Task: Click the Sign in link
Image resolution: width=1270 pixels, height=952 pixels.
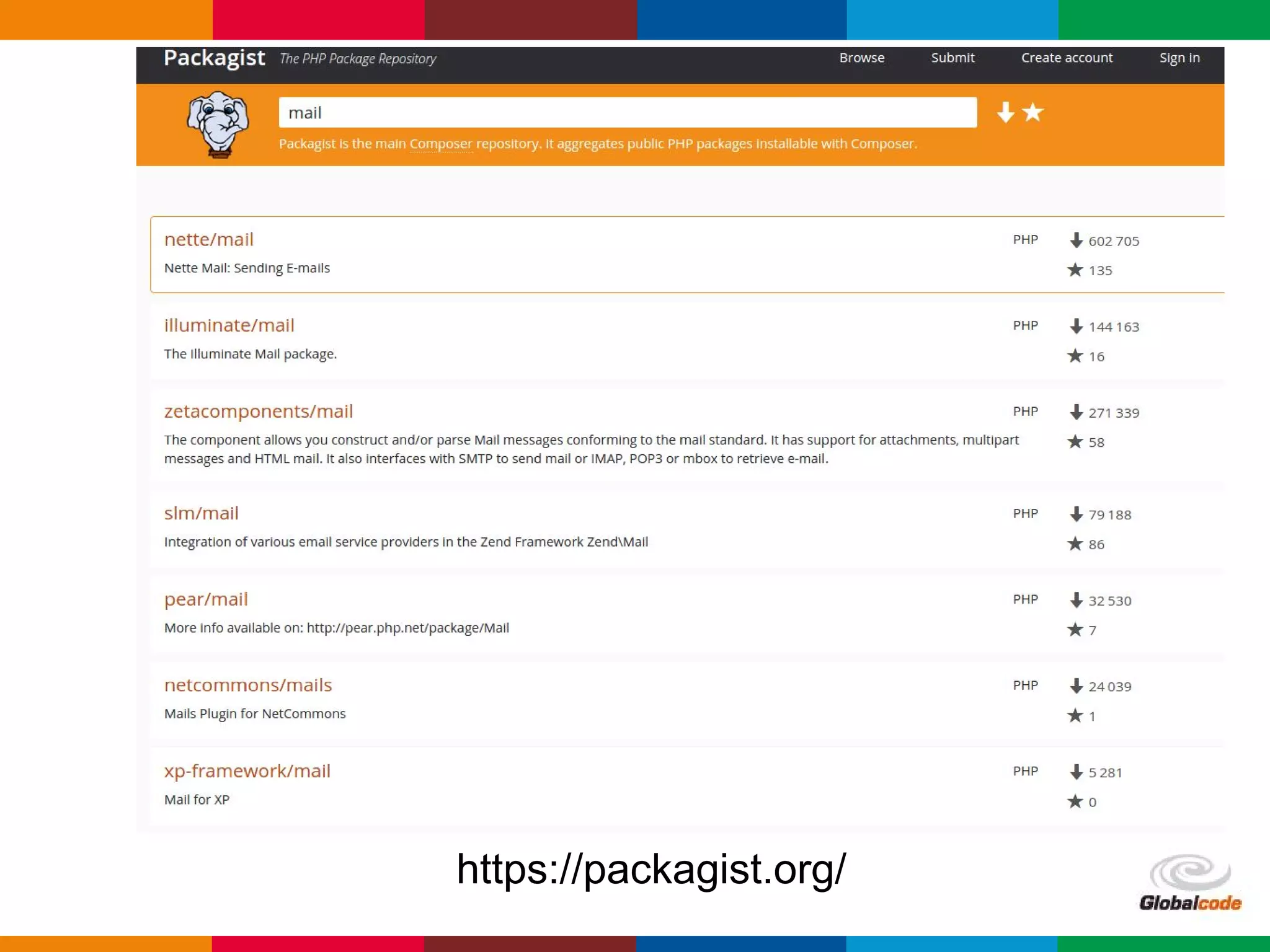Action: click(x=1179, y=58)
